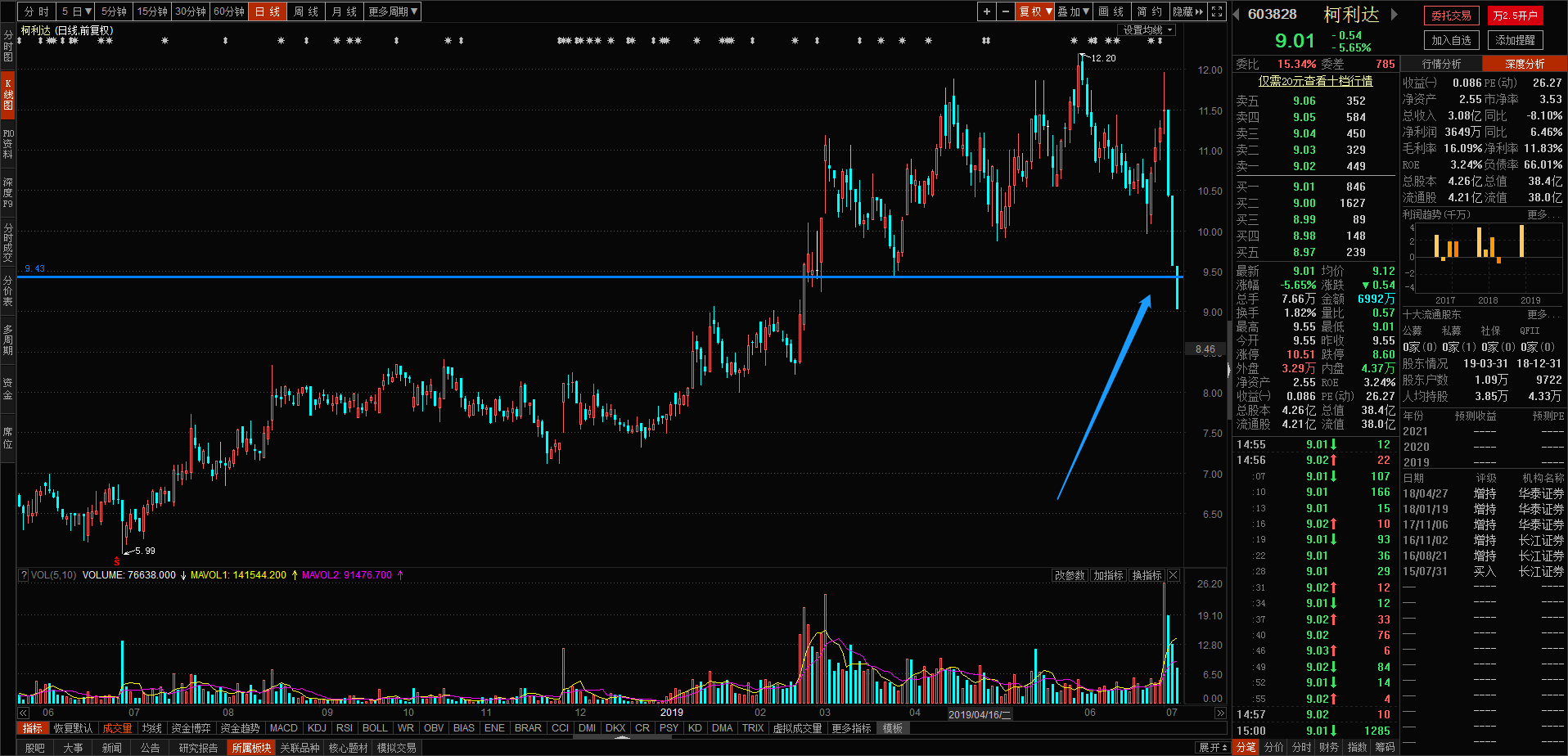Switch to 周线 weekly chart tab
This screenshot has height=756, width=1568.
point(305,11)
